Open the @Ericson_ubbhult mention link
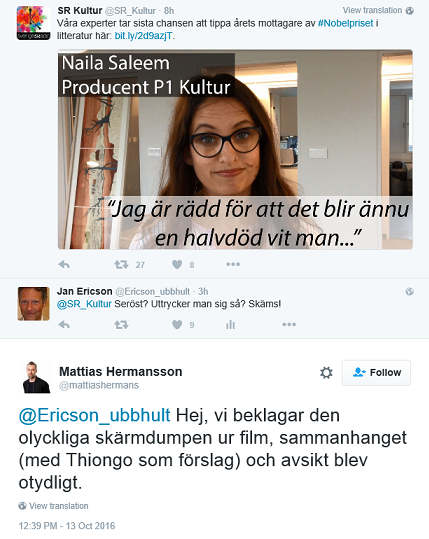429x539 pixels. pyautogui.click(x=95, y=415)
